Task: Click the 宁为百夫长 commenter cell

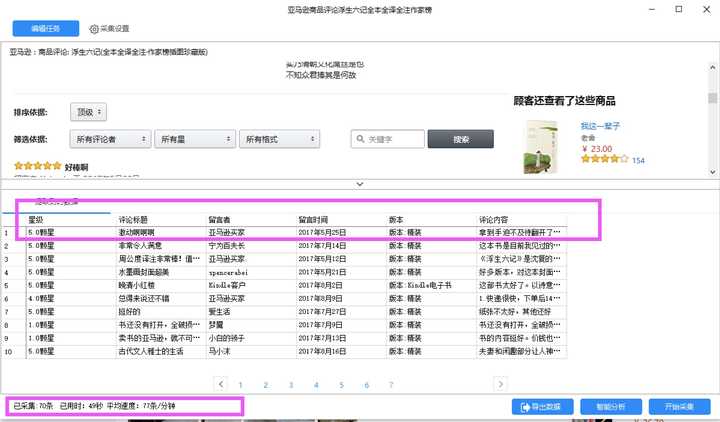Action: pos(251,246)
